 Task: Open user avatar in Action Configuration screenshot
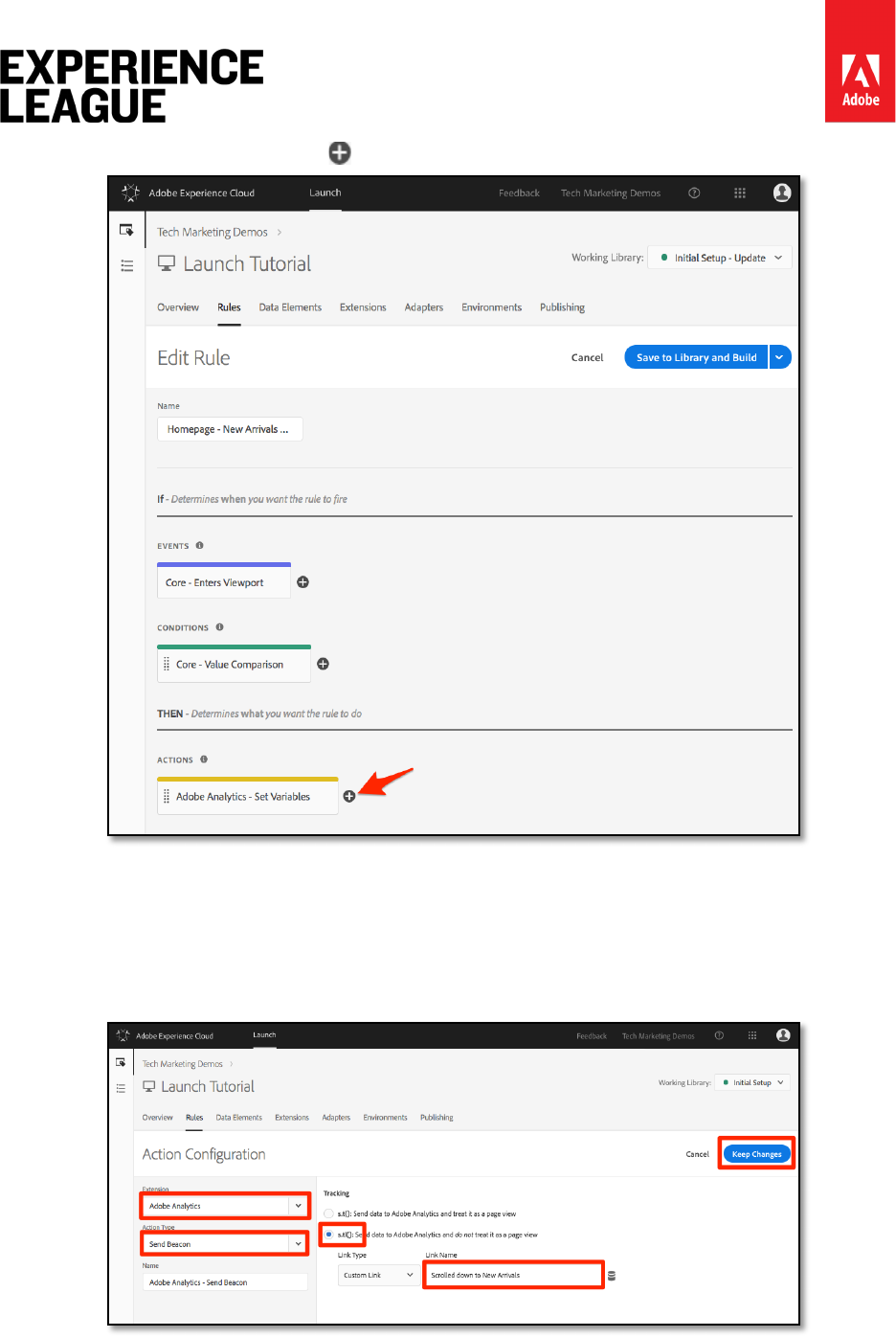783,1035
